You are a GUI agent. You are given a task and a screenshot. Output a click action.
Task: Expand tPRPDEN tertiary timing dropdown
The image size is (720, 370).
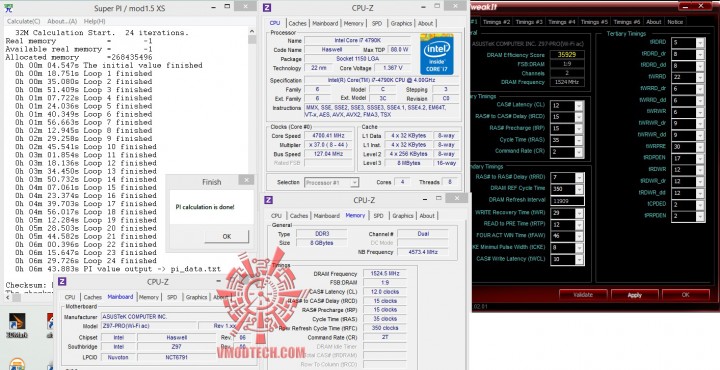click(700, 216)
